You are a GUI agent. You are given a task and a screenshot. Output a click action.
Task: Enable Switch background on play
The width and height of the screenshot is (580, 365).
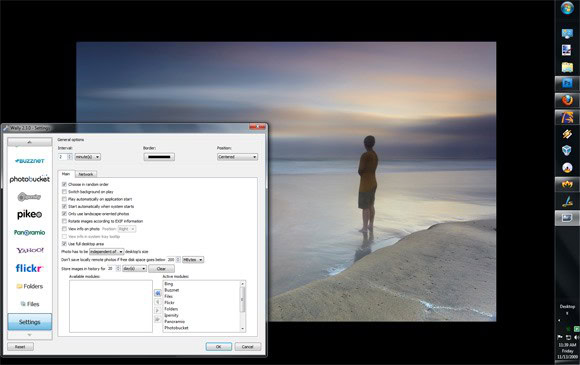[x=64, y=192]
